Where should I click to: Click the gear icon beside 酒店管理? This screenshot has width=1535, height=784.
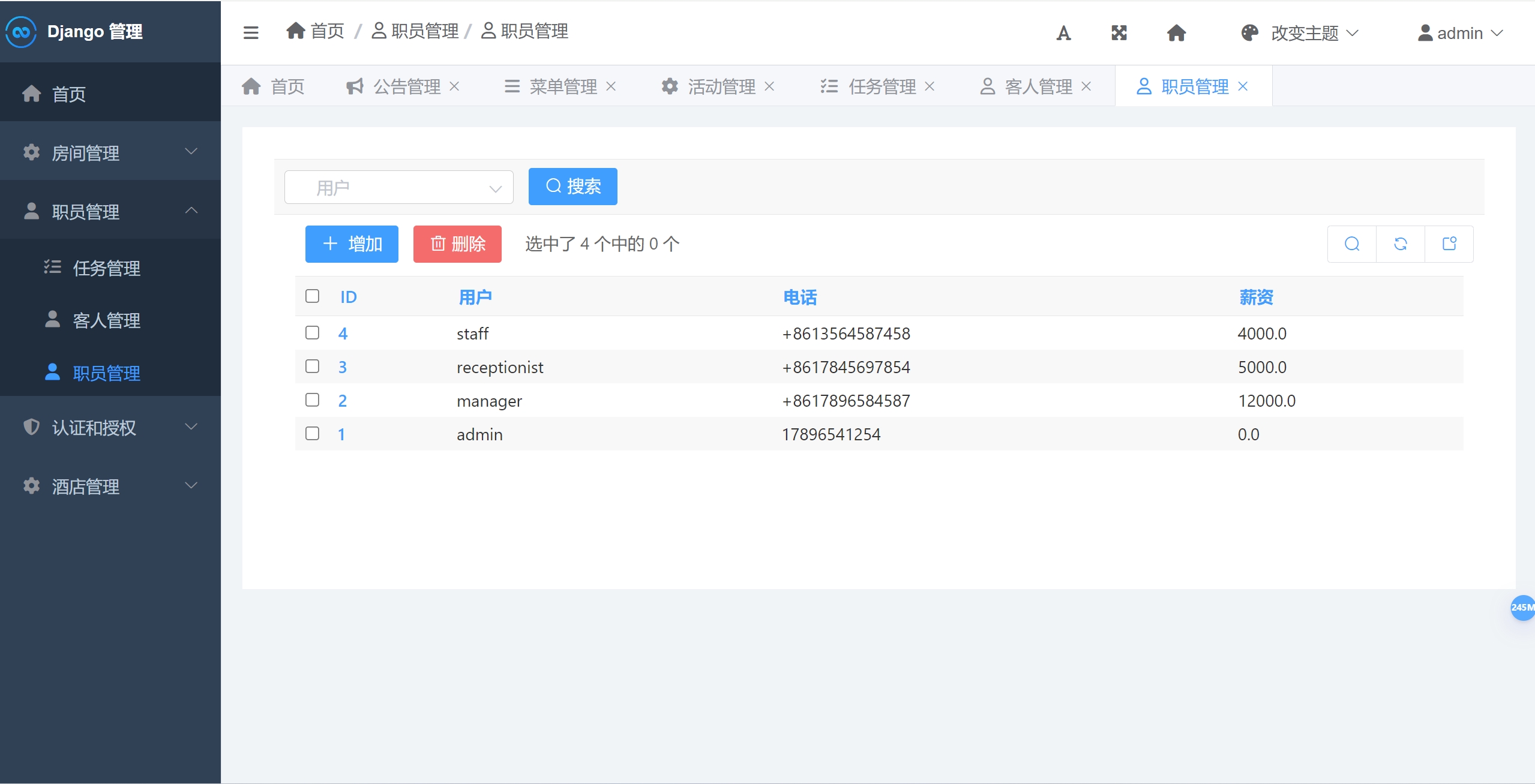click(31, 486)
